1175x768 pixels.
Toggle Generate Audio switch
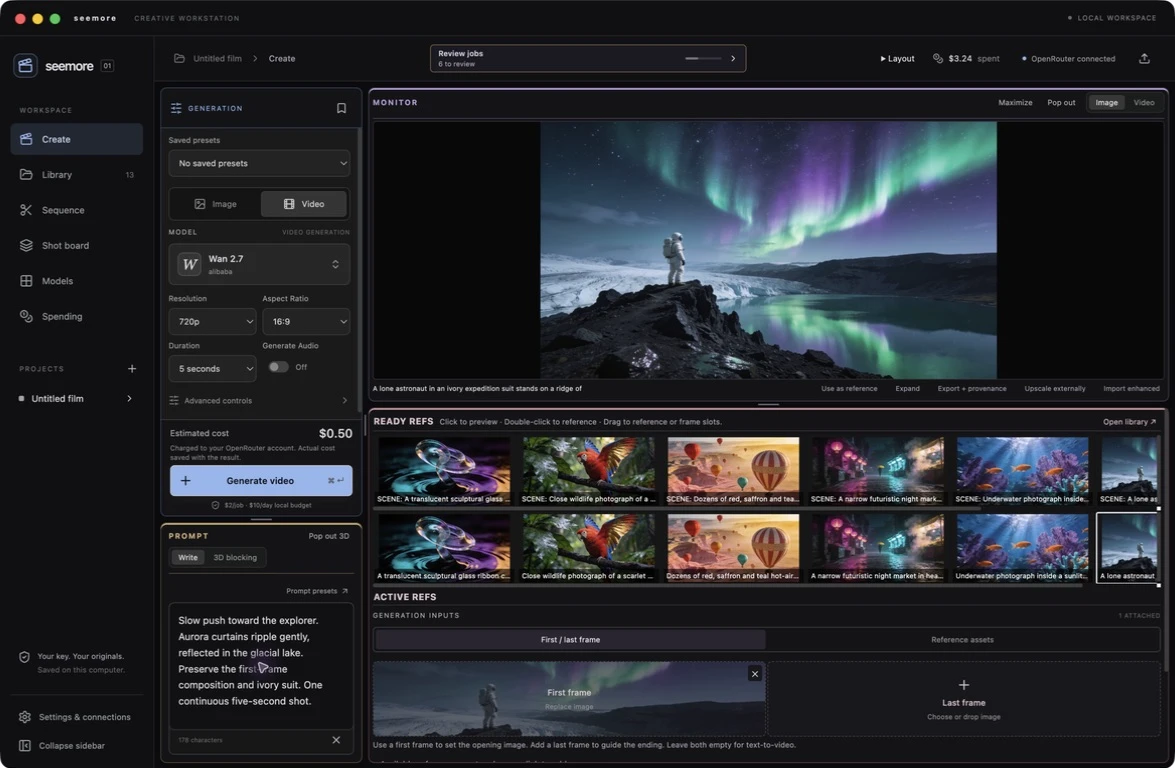[279, 367]
